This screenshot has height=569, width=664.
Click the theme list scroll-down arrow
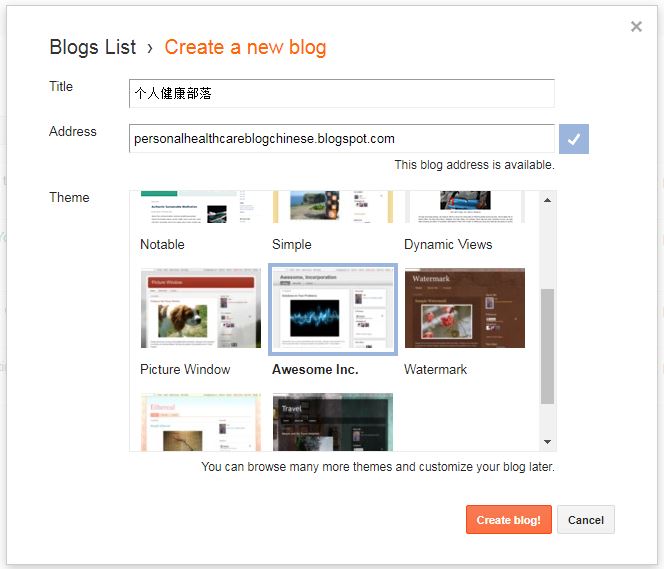pos(547,442)
